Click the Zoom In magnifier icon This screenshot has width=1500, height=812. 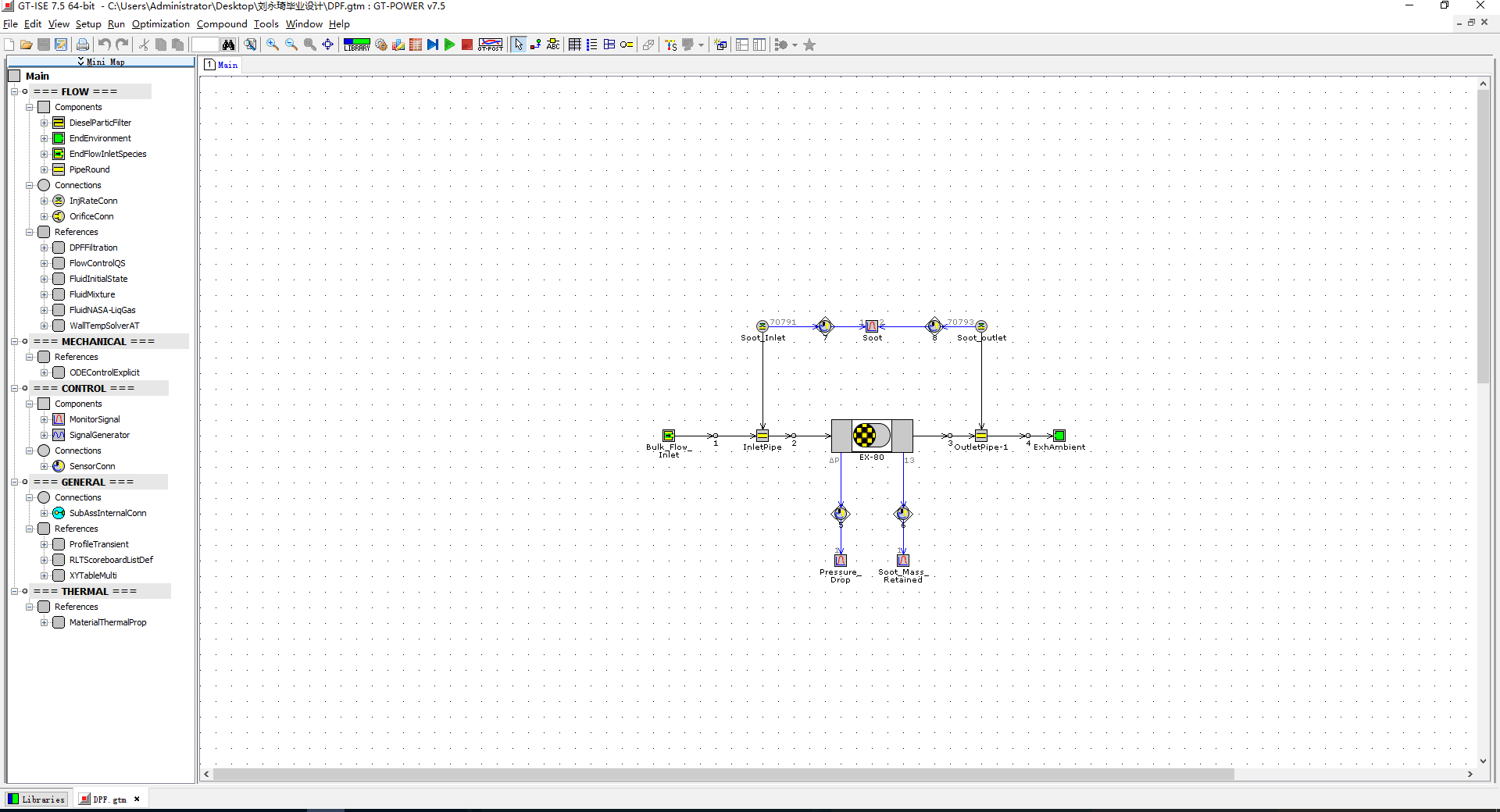(x=273, y=45)
